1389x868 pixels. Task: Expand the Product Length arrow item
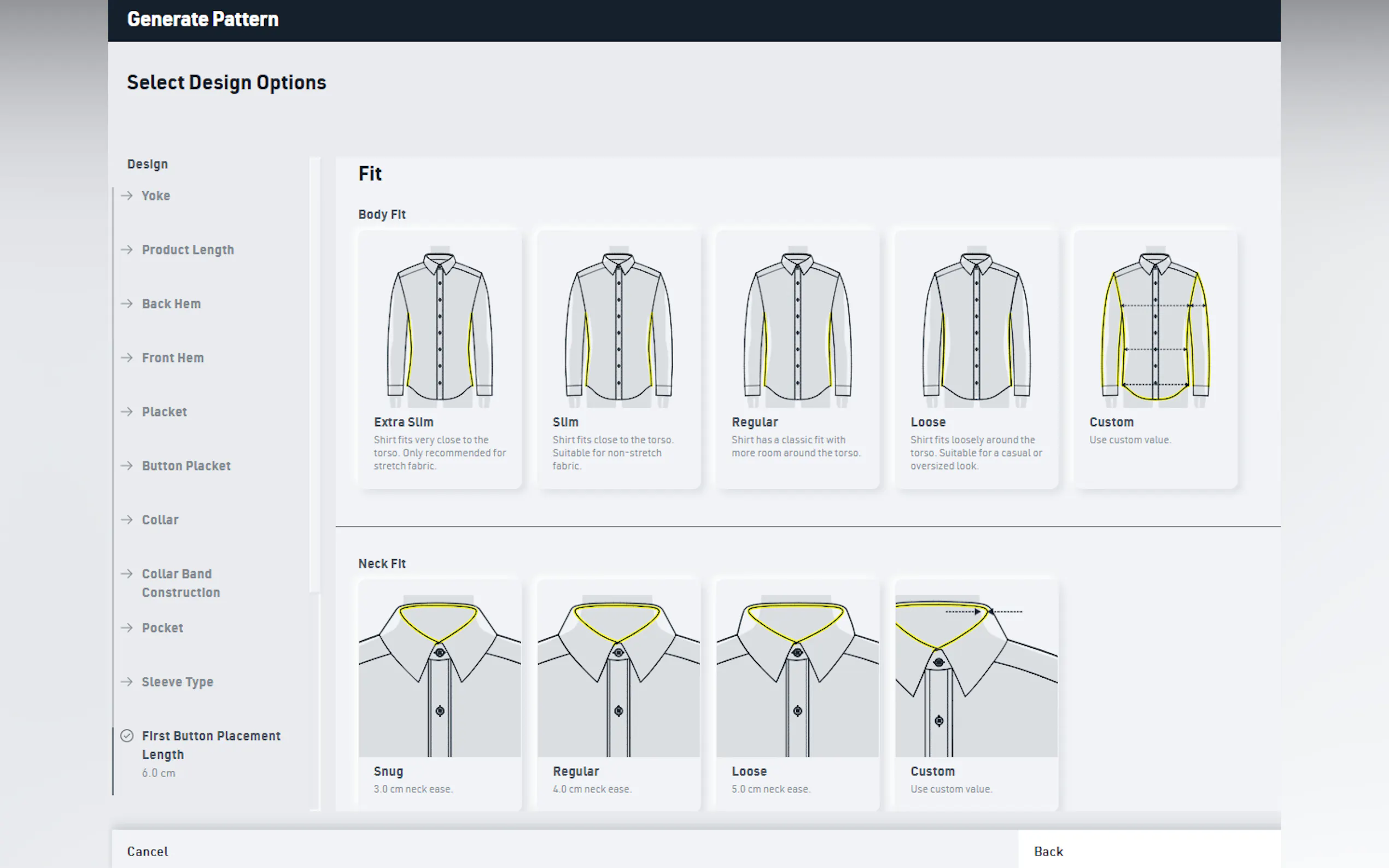click(127, 250)
